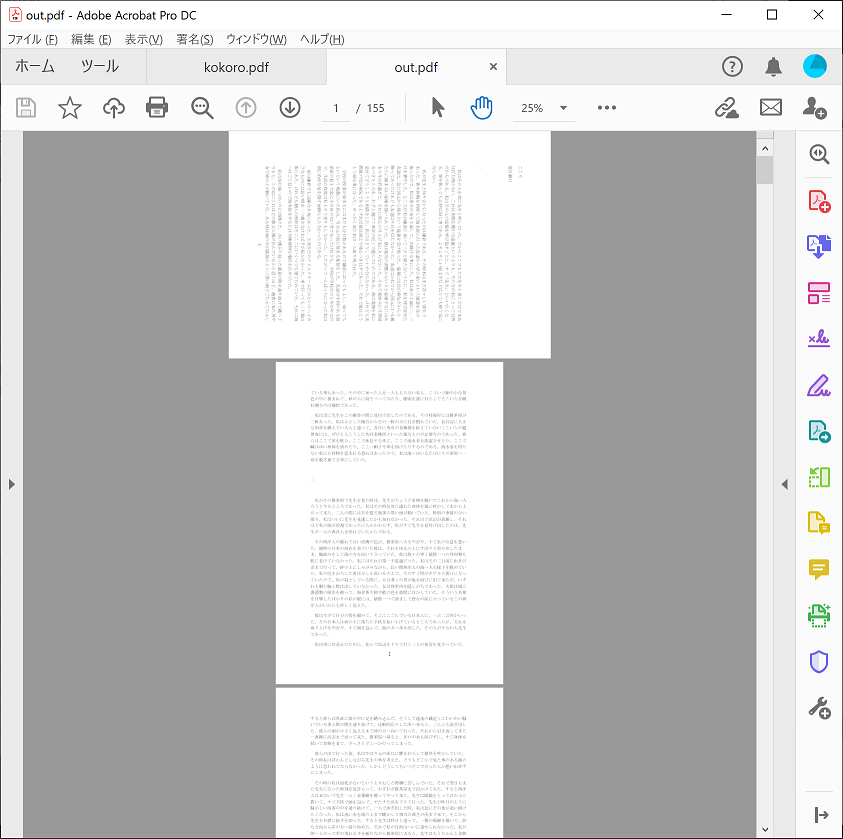Star this file with the bookmark icon
This screenshot has width=843, height=839.
click(70, 108)
